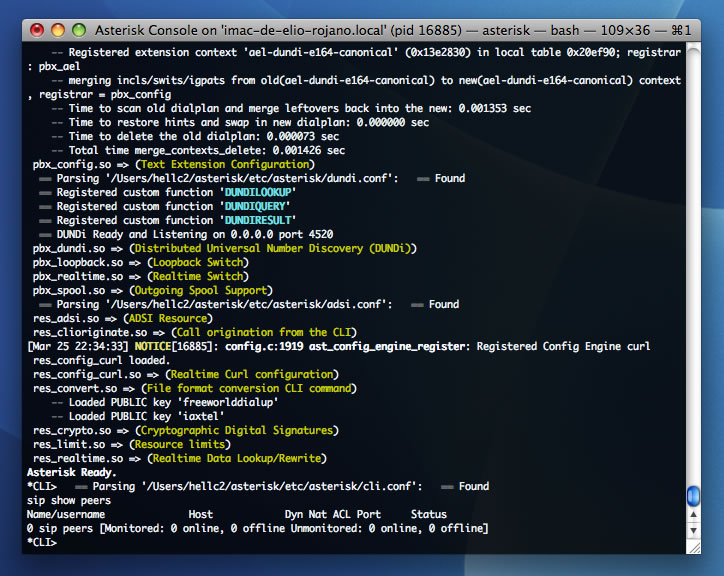
Task: Click the last *CLI> prompt line
Action: 42,543
